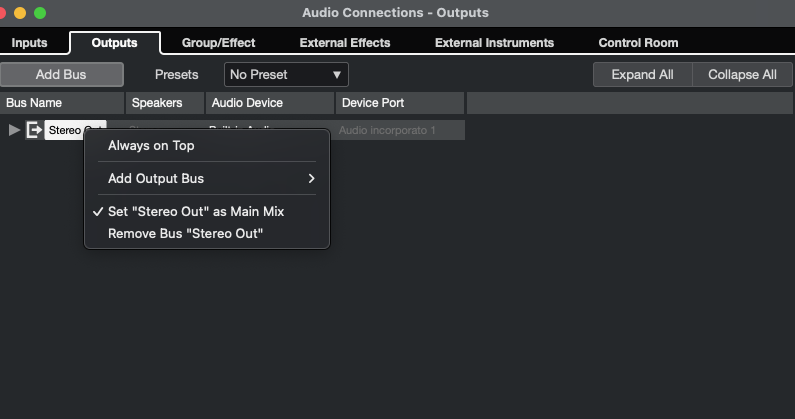795x419 pixels.
Task: Click the Device Port column header
Action: [372, 103]
